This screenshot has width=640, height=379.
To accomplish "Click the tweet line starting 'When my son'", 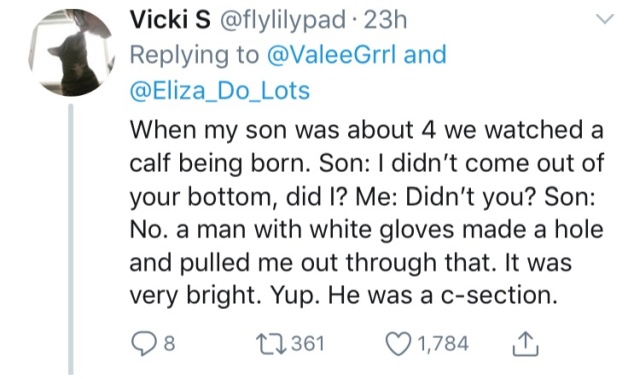I will click(367, 130).
